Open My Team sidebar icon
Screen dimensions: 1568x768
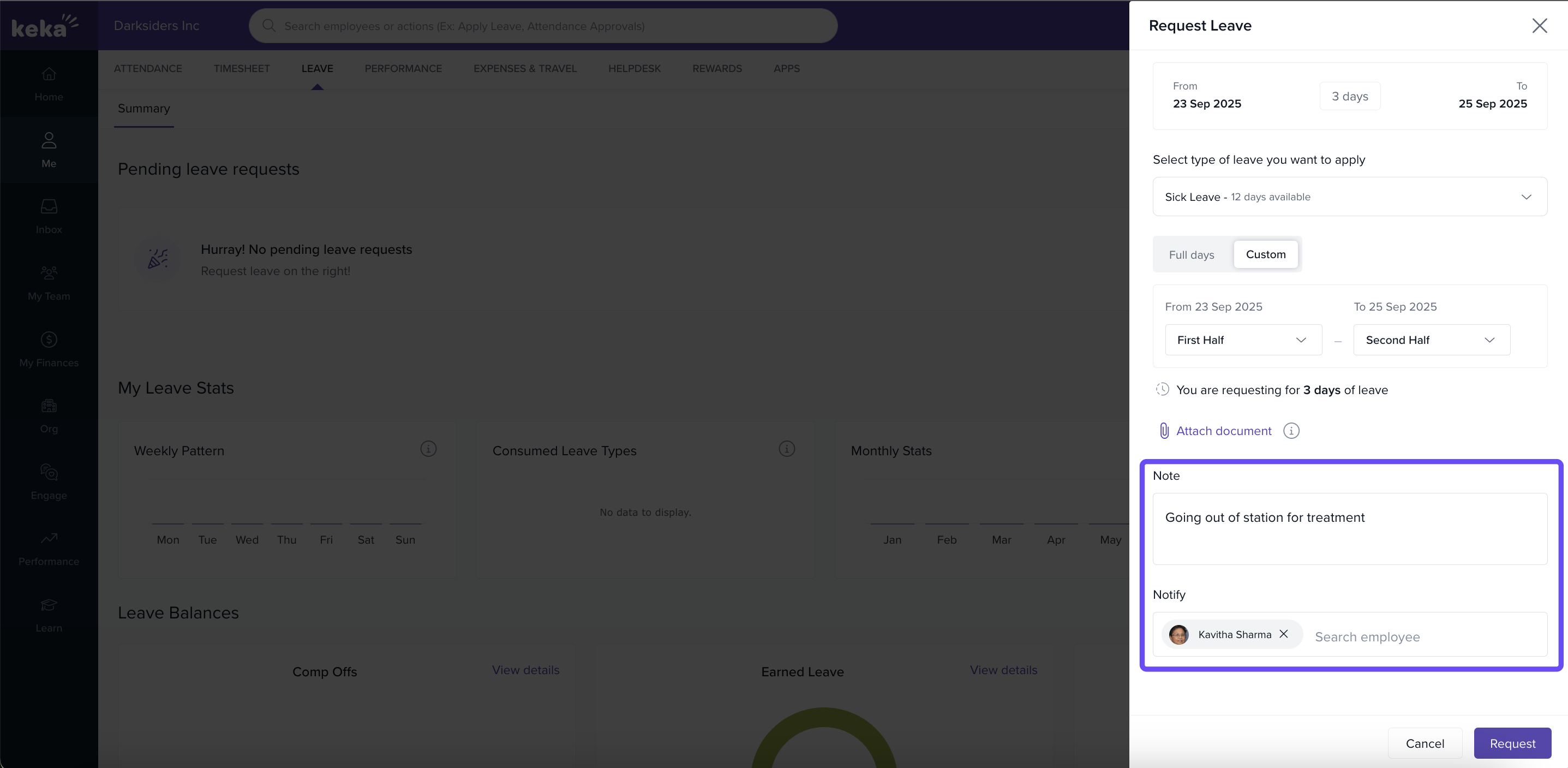click(49, 273)
